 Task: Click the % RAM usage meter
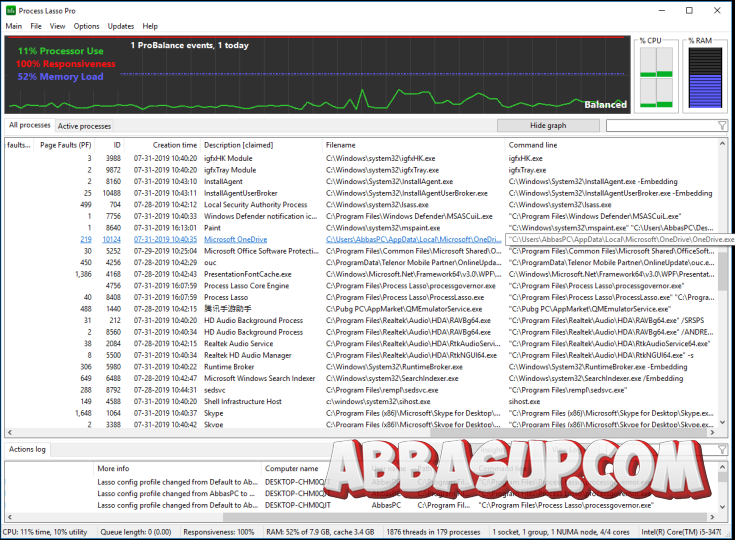[x=705, y=77]
